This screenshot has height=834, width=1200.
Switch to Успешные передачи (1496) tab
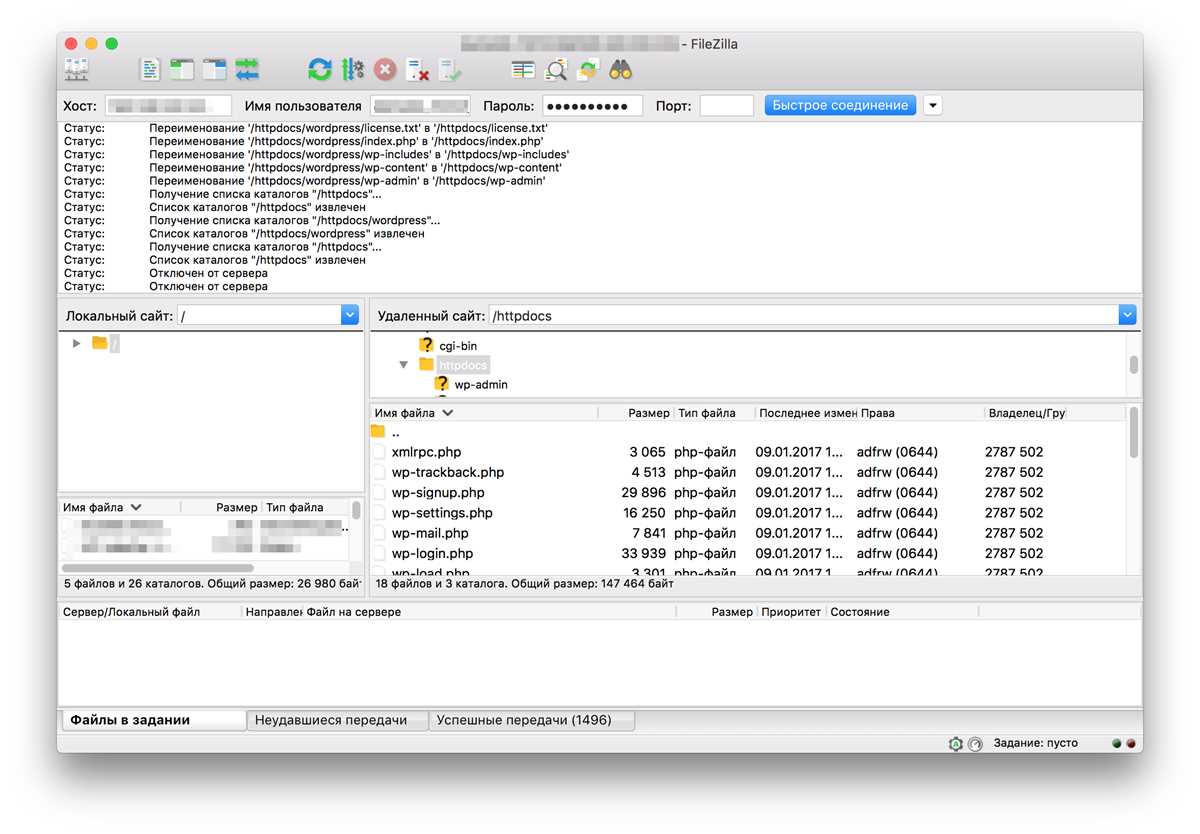[532, 720]
